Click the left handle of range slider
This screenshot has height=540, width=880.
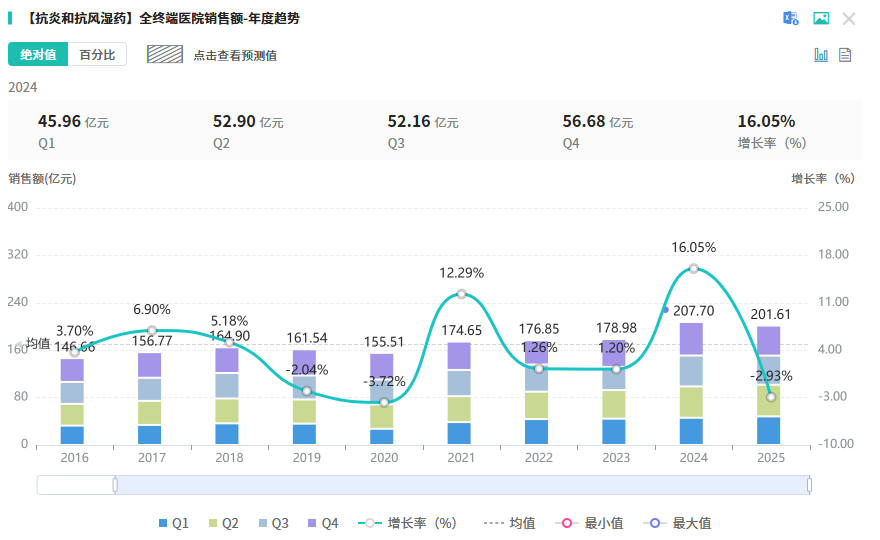point(115,485)
